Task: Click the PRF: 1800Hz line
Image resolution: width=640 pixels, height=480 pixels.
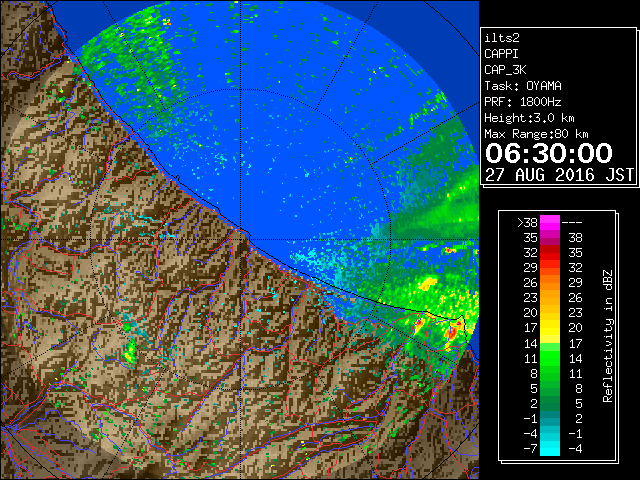Action: (523, 102)
